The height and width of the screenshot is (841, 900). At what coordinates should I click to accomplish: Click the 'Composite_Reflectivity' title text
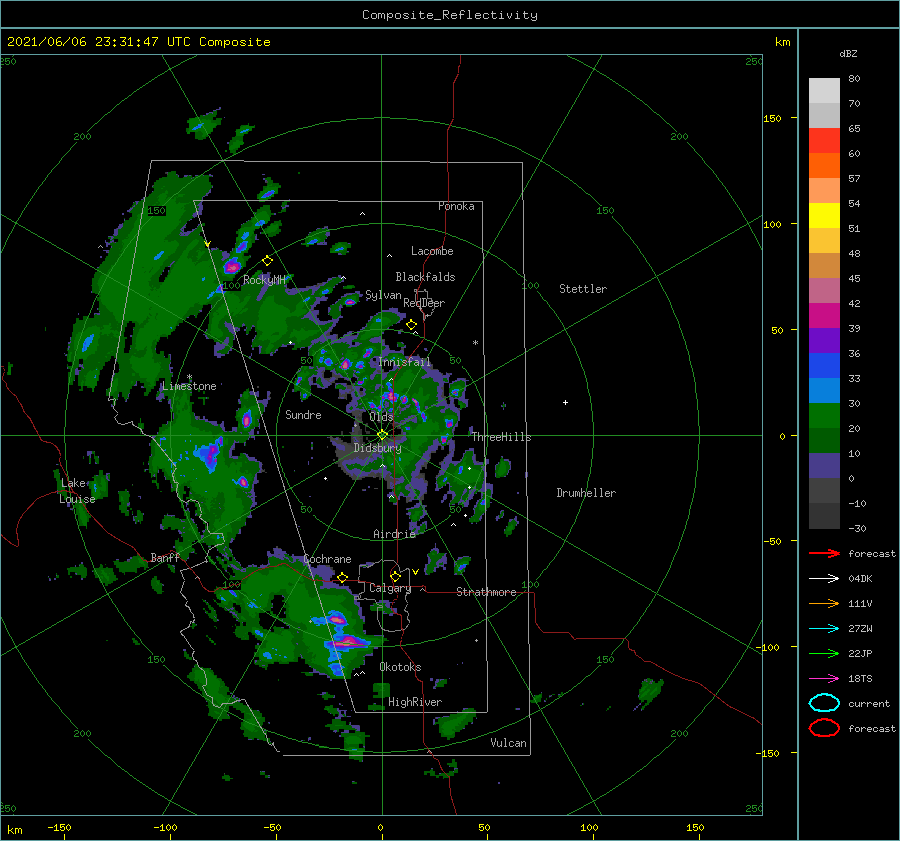click(x=450, y=15)
